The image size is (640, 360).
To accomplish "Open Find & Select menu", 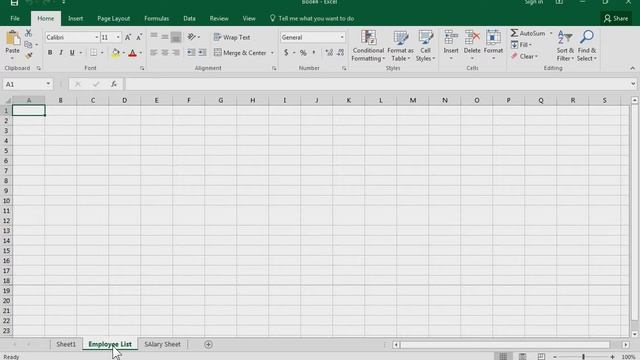I will [587, 45].
